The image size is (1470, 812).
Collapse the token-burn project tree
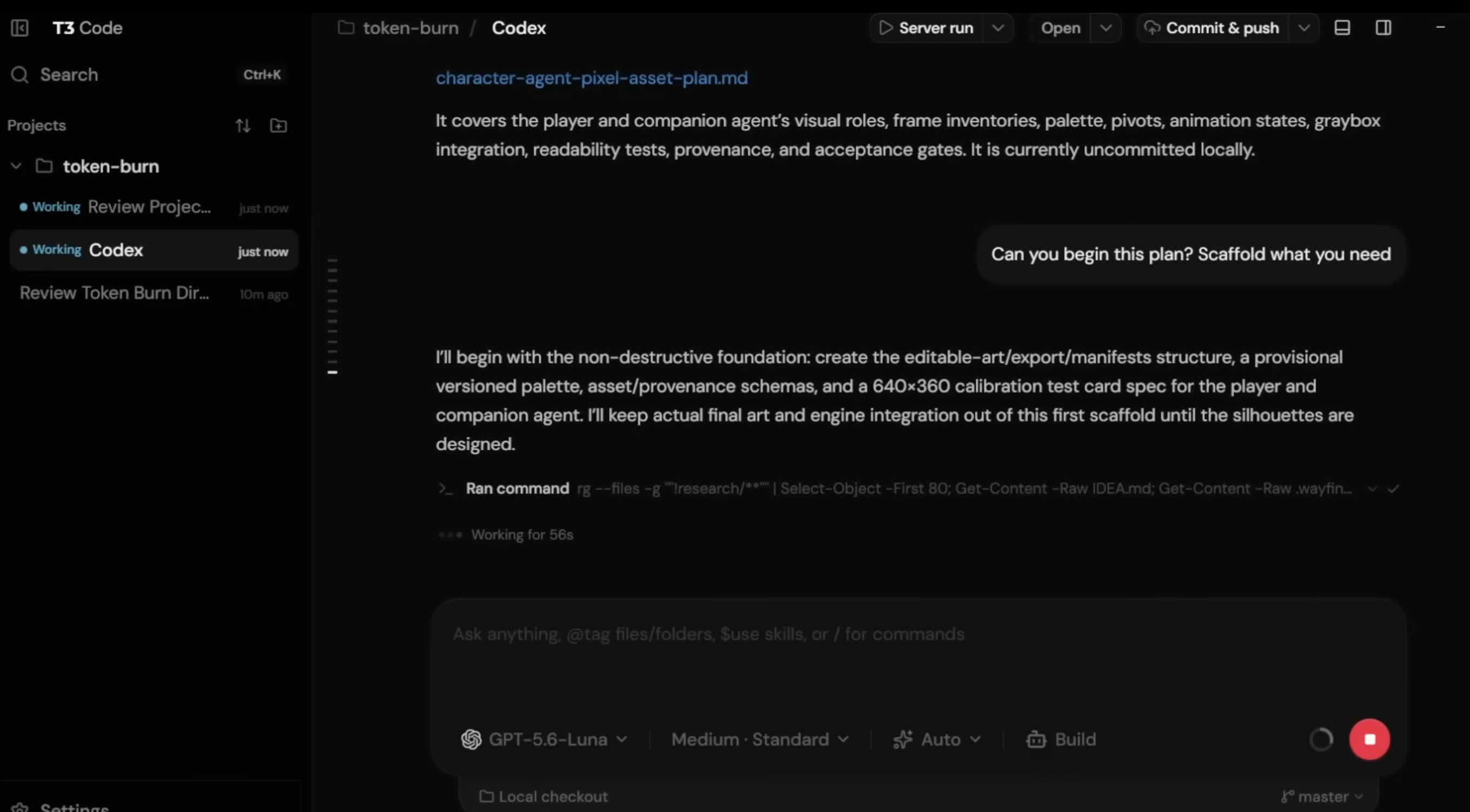(x=16, y=166)
